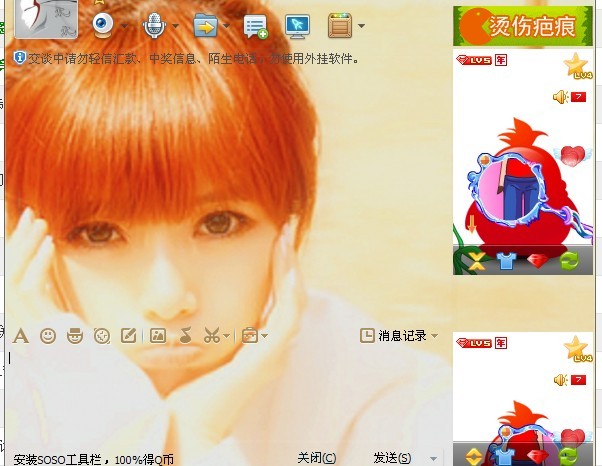The image size is (602, 466).
Task: Expand the 消息记录 dropdown arrow
Action: pyautogui.click(x=434, y=336)
